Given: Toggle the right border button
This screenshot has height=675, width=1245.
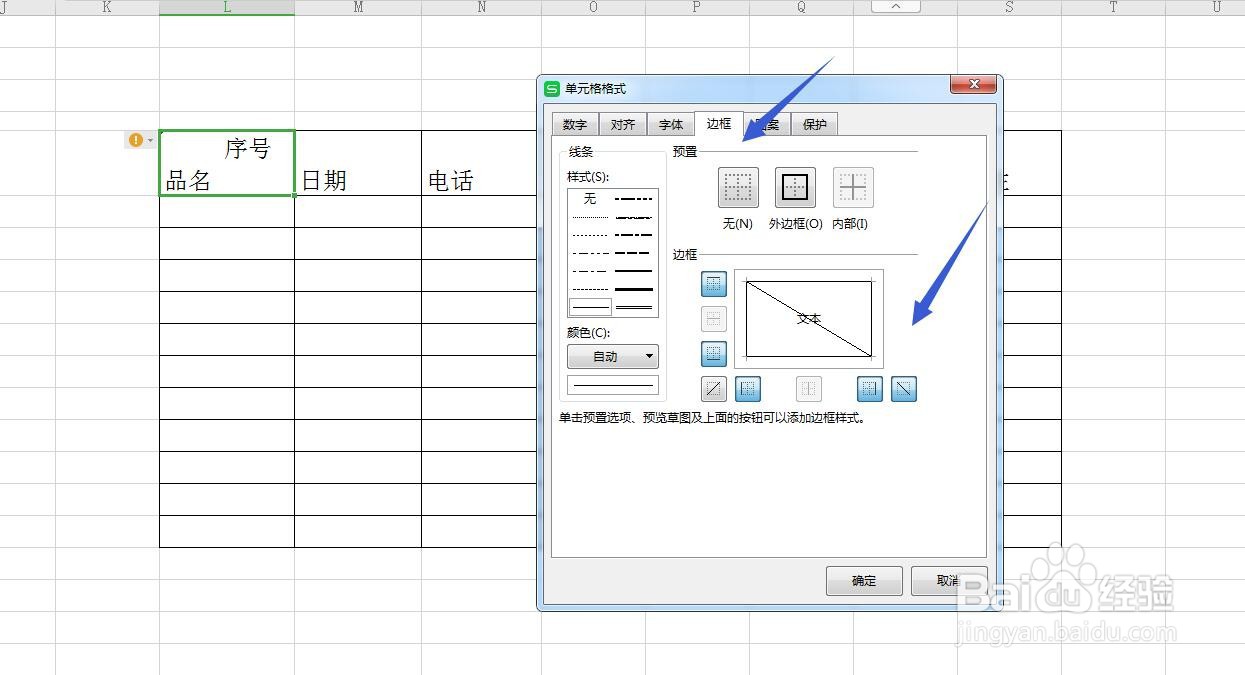Looking at the screenshot, I should pos(868,389).
